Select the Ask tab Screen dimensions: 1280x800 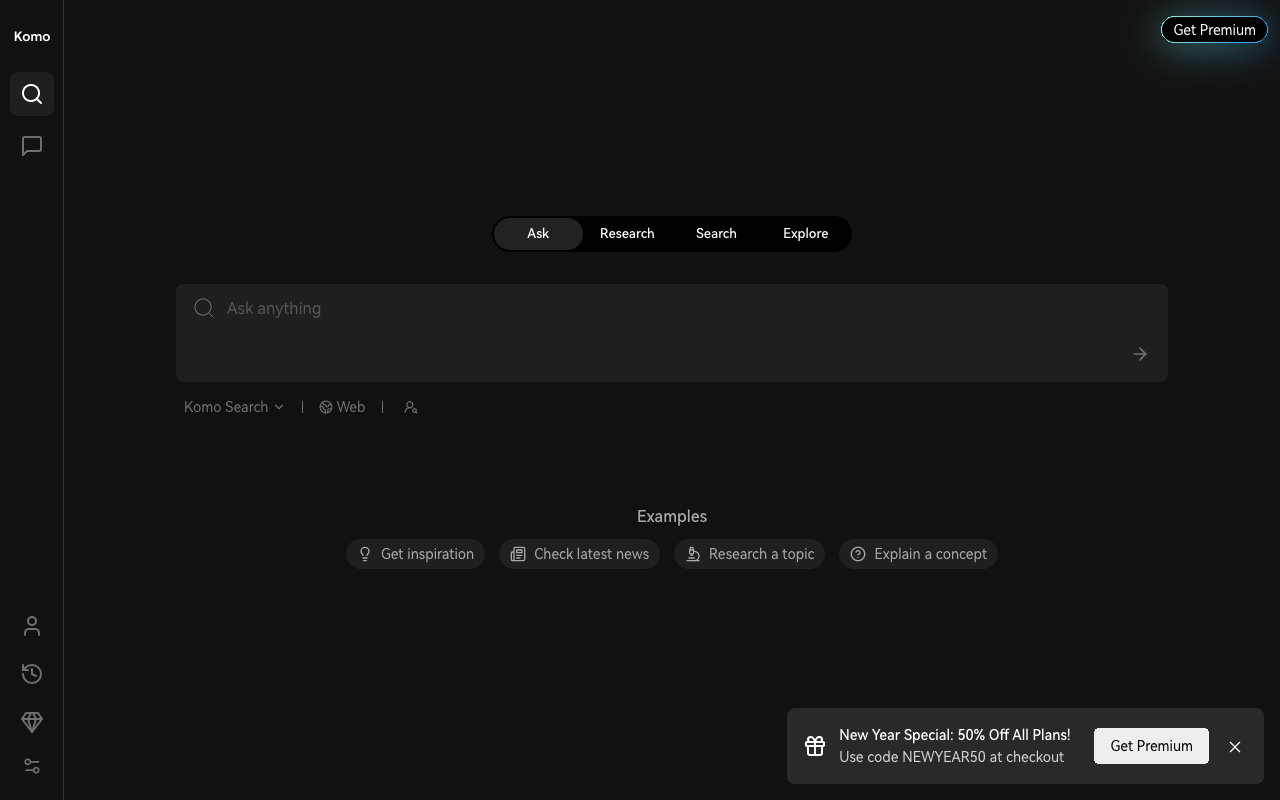[538, 234]
